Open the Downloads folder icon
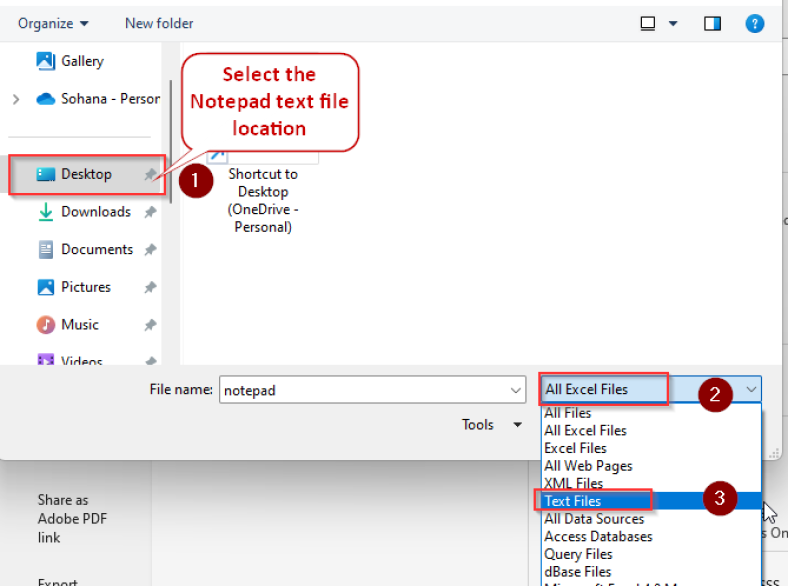788x586 pixels. [x=46, y=212]
